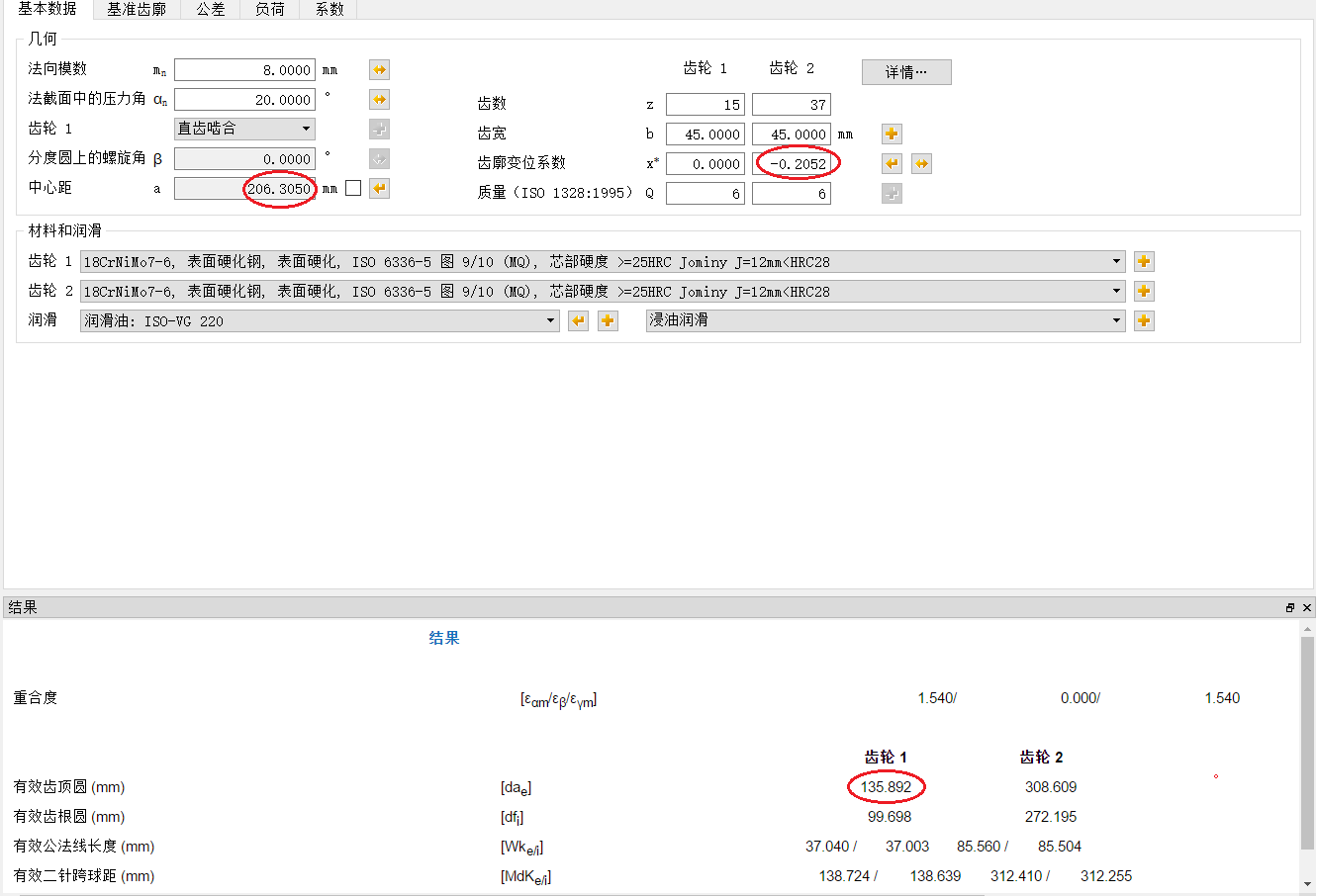1317x896 pixels.
Task: Open the 直齿啮合 gear type dropdown
Action: [244, 129]
